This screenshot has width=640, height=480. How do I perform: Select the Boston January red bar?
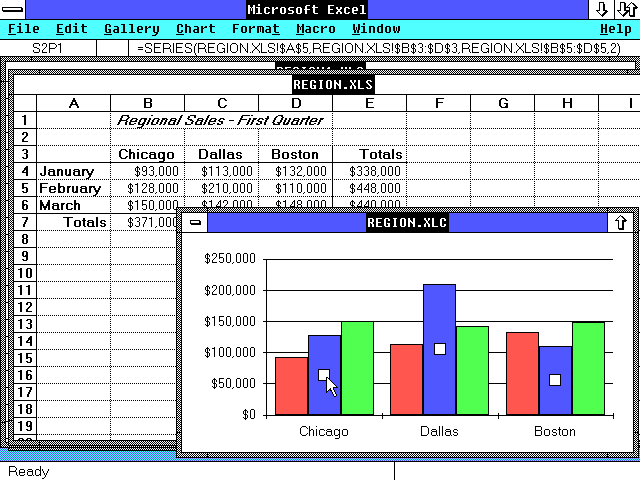point(522,373)
